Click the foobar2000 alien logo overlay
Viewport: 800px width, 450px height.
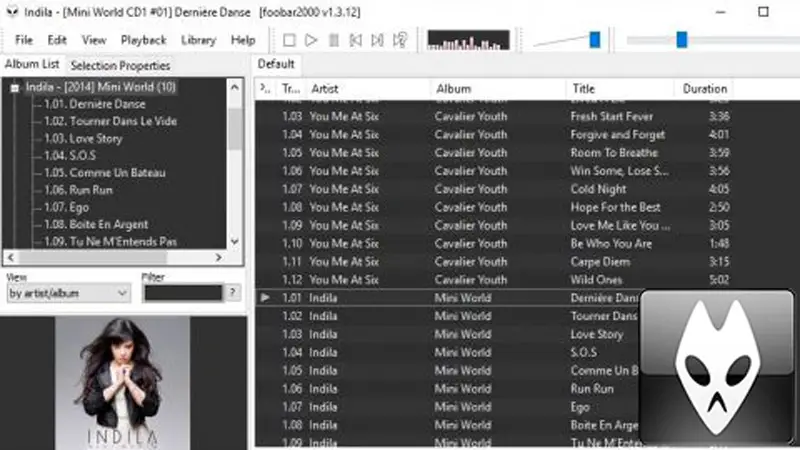click(717, 367)
